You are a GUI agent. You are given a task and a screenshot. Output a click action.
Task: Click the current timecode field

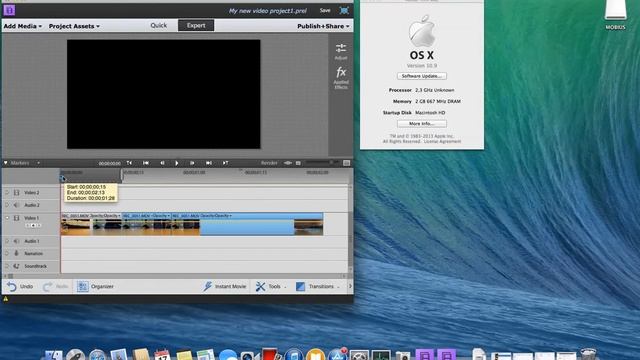[x=109, y=163]
